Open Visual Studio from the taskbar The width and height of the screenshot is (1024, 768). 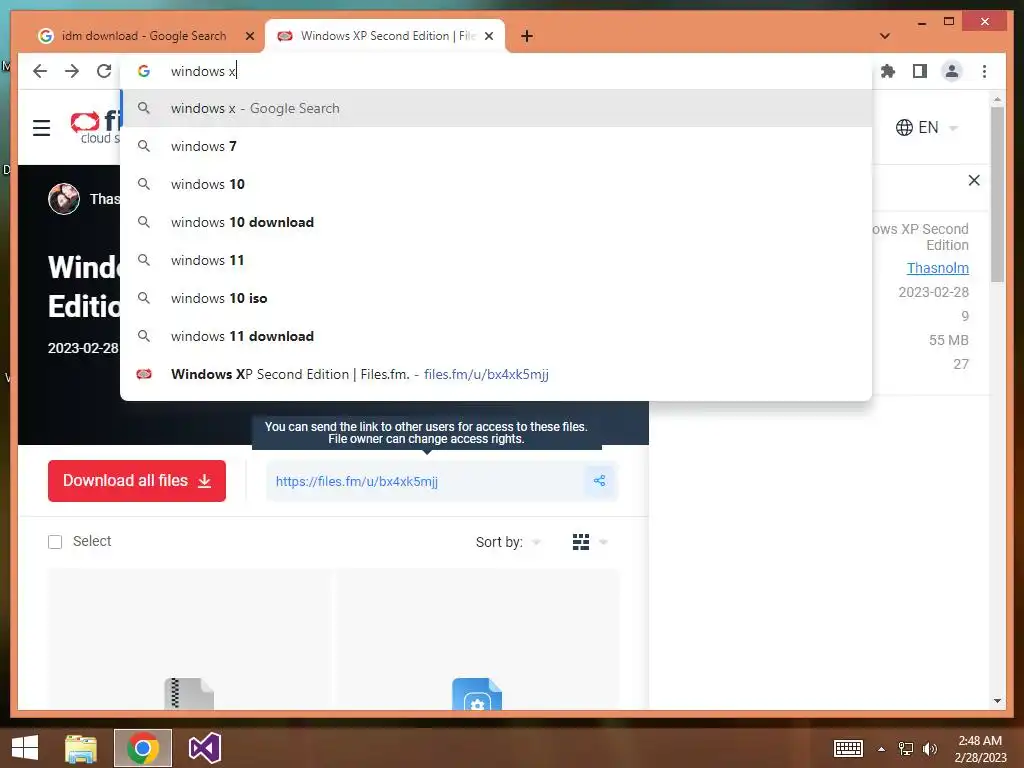(204, 748)
